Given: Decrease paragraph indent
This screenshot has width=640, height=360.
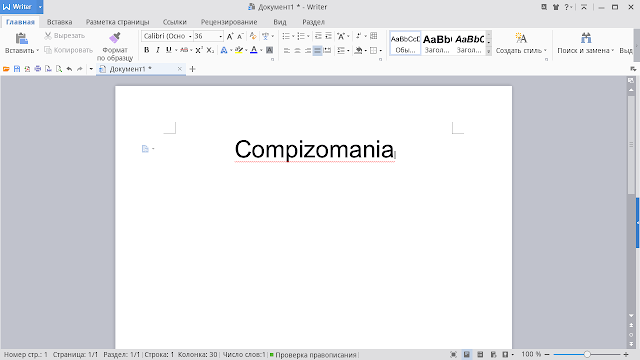Looking at the screenshot, I should pos(318,36).
